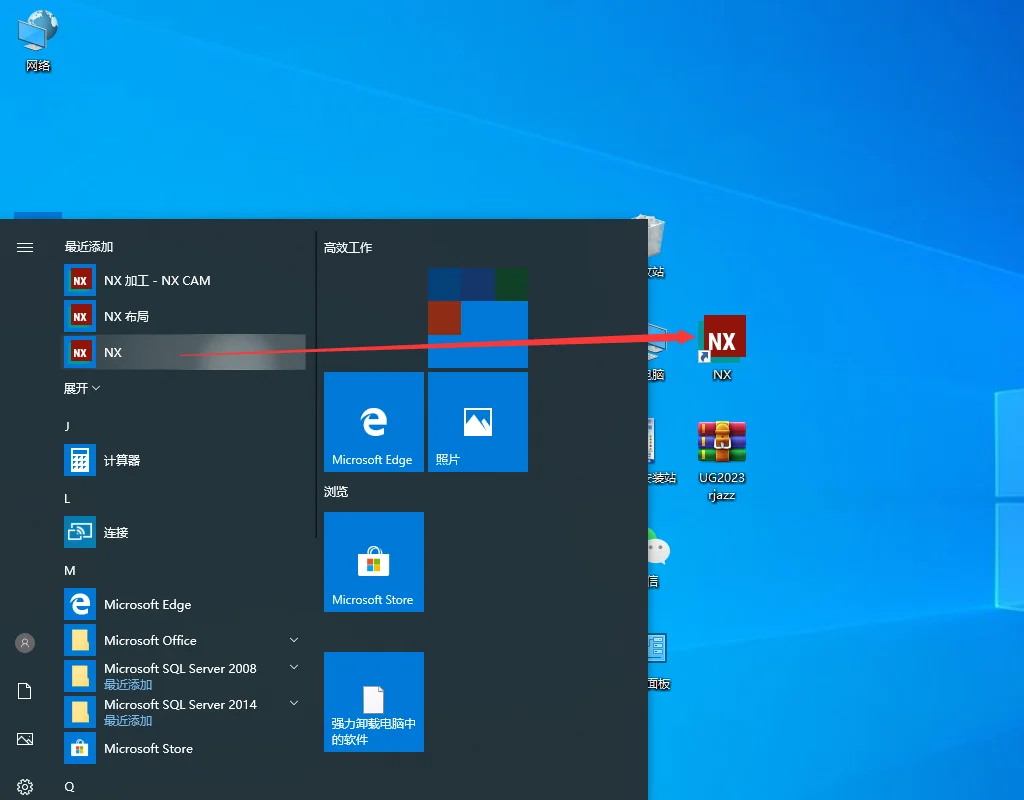Click the Start menu app list scrollbar

pyautogui.click(x=316, y=384)
